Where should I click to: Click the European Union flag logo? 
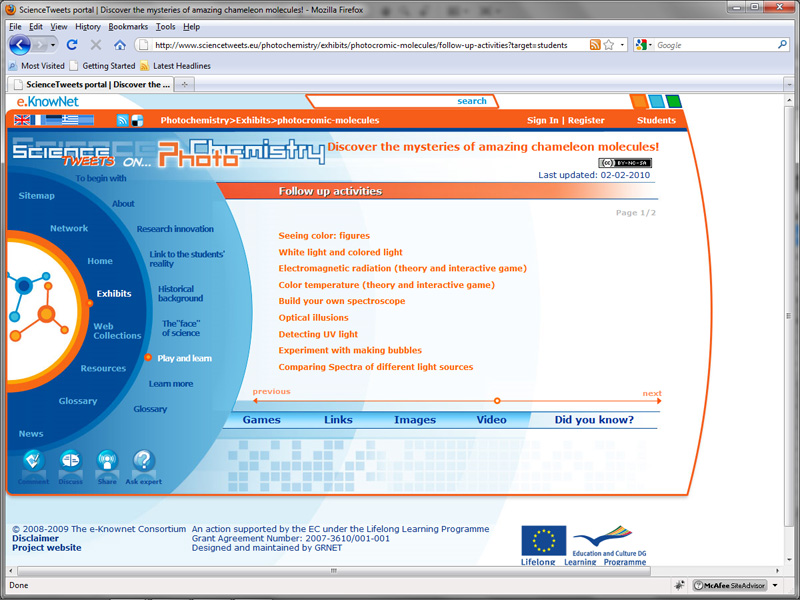click(x=543, y=540)
